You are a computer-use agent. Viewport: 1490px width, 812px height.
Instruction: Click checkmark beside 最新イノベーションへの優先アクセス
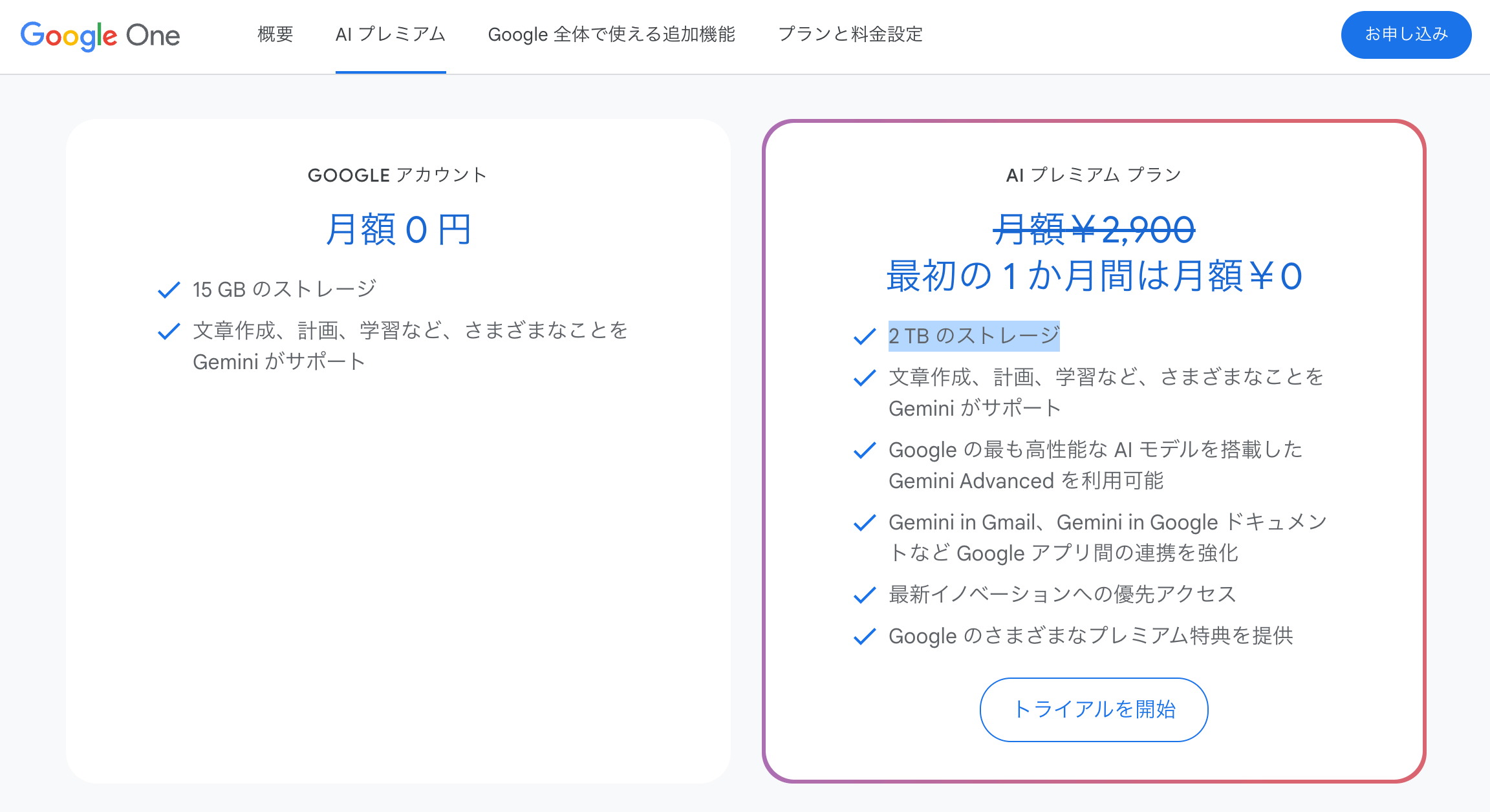865,595
